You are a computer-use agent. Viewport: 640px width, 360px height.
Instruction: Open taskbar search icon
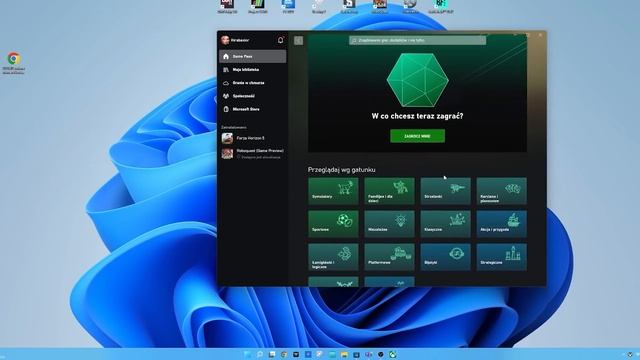(x=260, y=354)
